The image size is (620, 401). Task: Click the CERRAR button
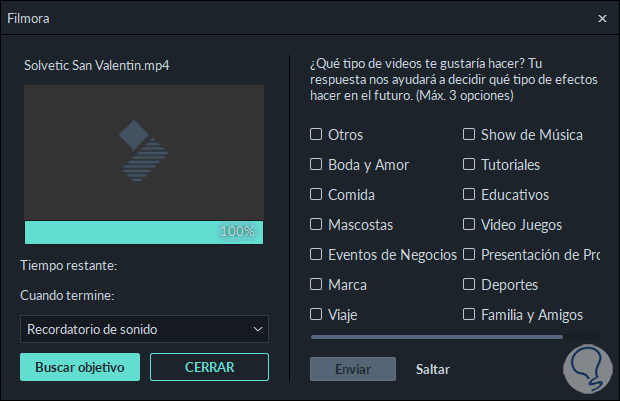[x=209, y=367]
